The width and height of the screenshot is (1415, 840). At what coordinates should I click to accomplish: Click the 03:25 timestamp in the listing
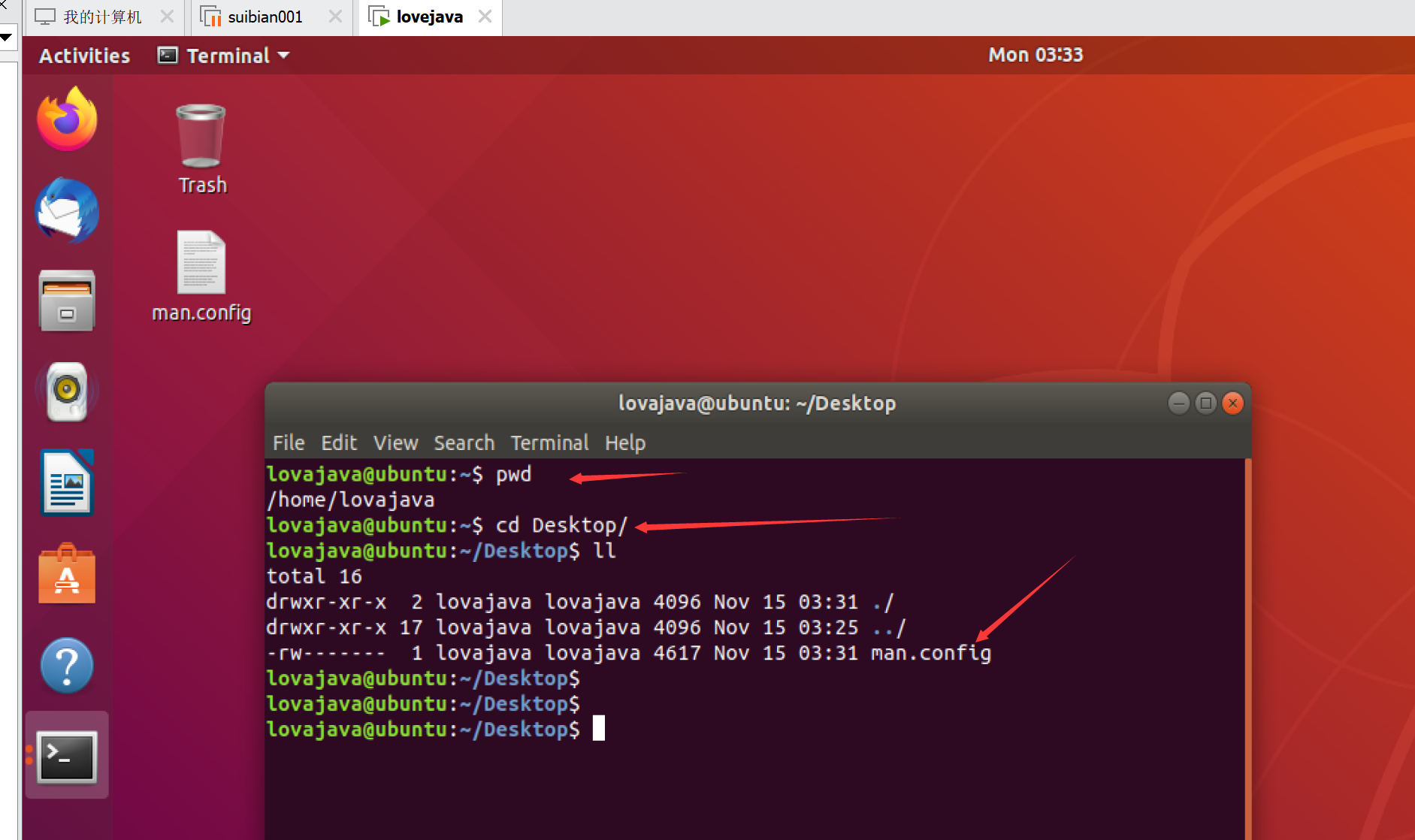828,627
